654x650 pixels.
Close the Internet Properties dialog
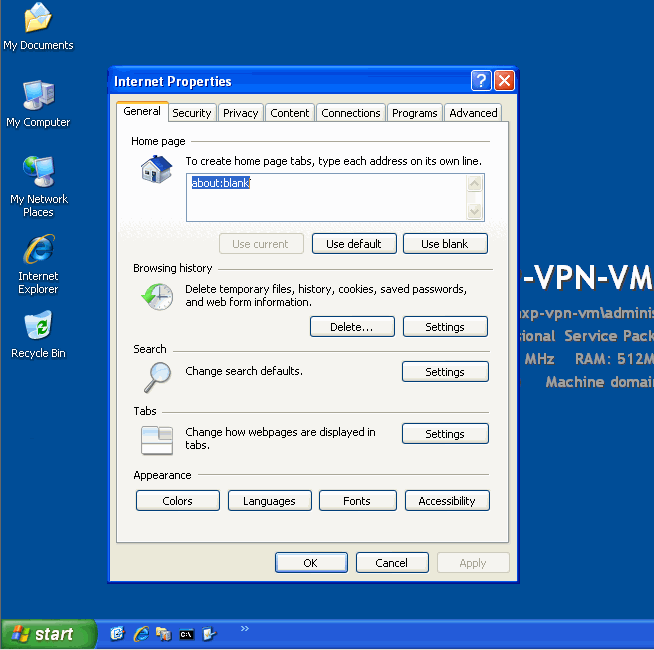[504, 81]
